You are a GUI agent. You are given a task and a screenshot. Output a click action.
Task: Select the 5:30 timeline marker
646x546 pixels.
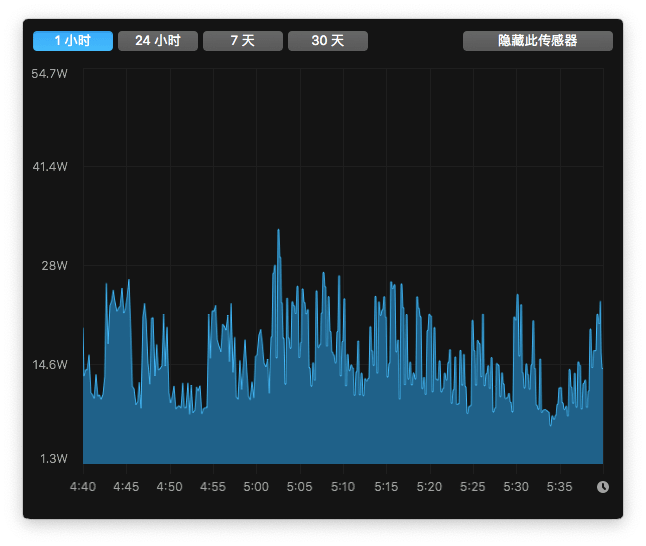[516, 487]
